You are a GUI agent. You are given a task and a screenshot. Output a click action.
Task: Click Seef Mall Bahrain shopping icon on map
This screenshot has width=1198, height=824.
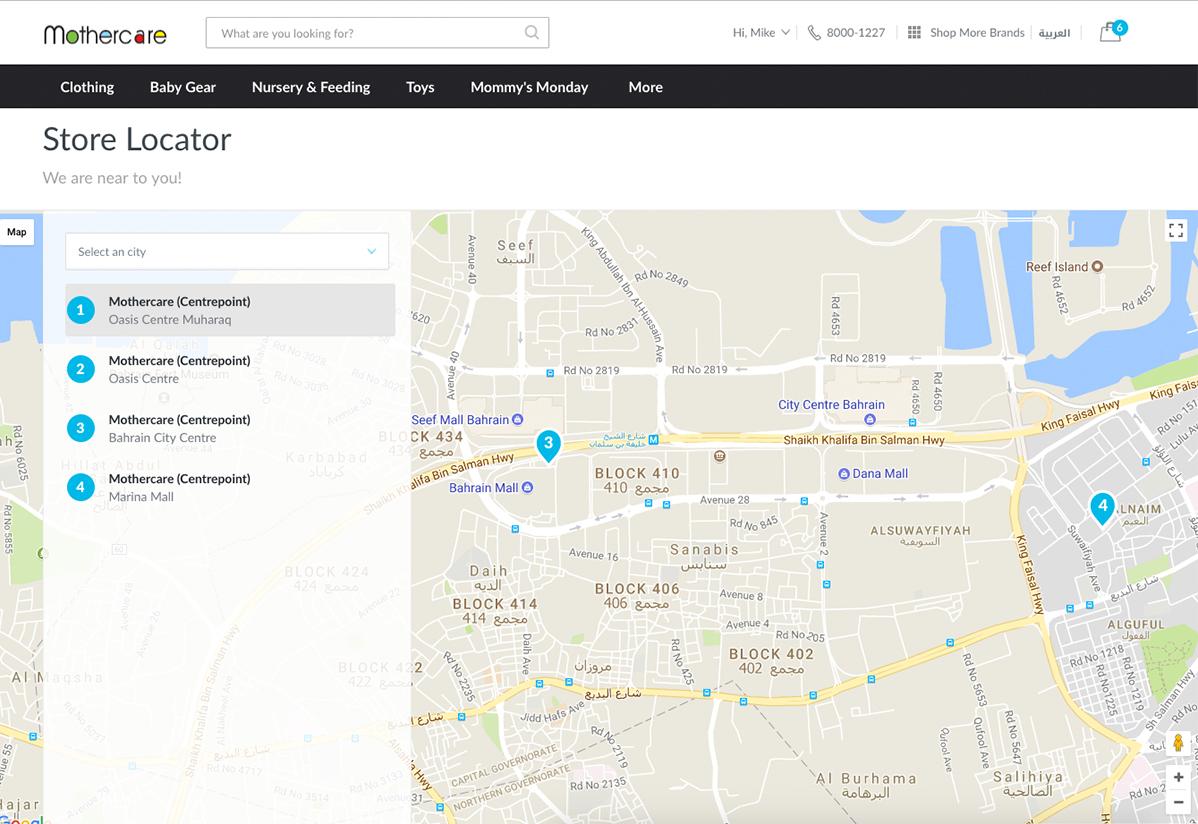coord(517,420)
